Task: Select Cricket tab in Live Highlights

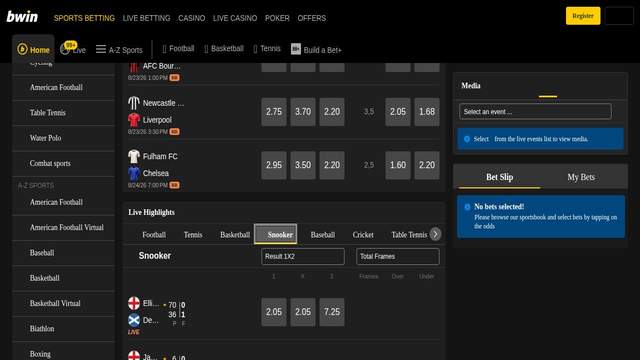Action: coord(363,235)
